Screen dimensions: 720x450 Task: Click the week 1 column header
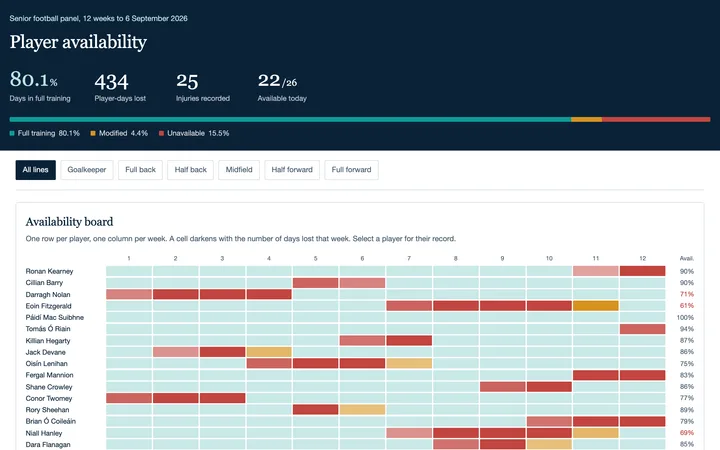(x=129, y=259)
